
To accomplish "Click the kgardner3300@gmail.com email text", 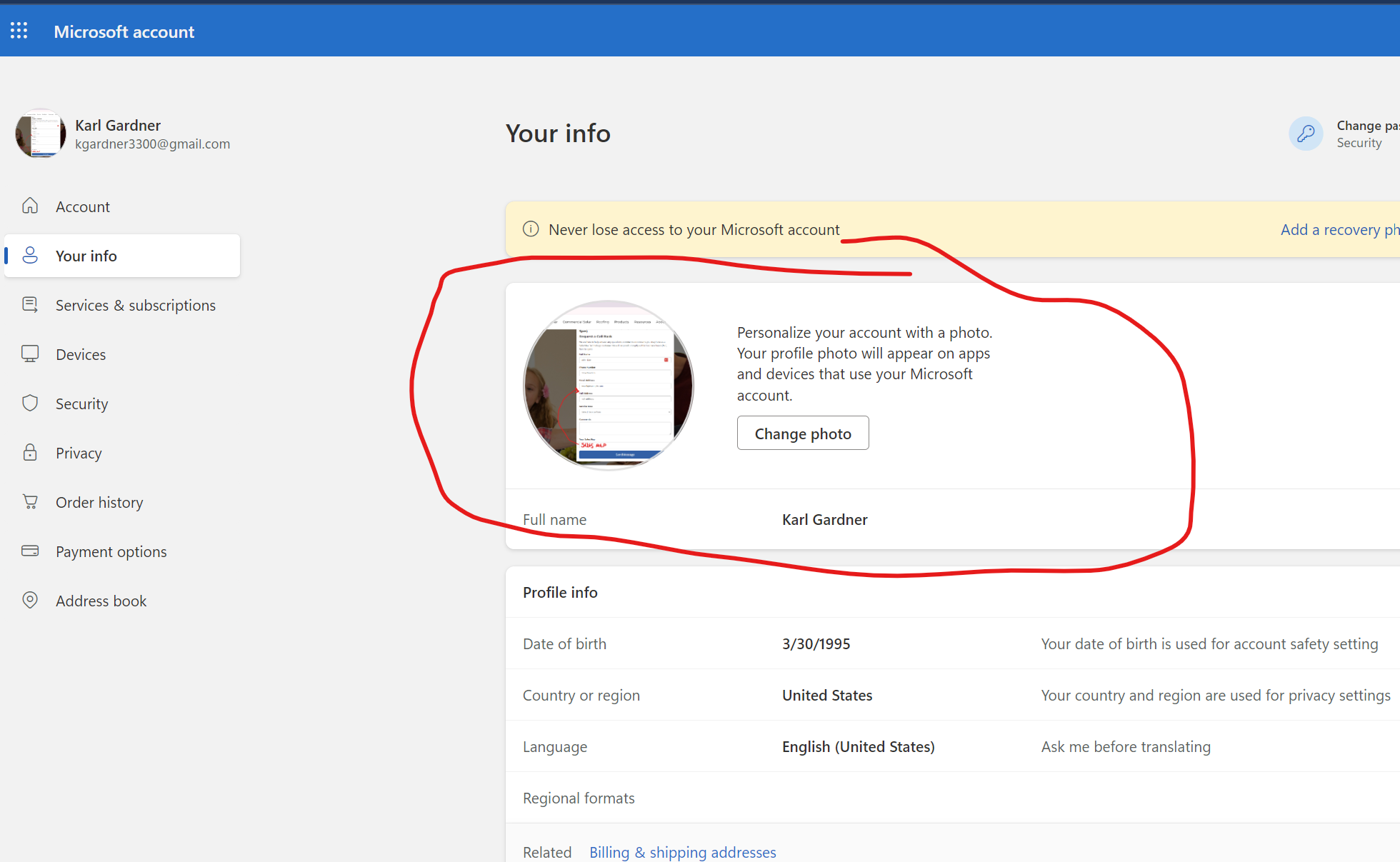I will coord(152,144).
